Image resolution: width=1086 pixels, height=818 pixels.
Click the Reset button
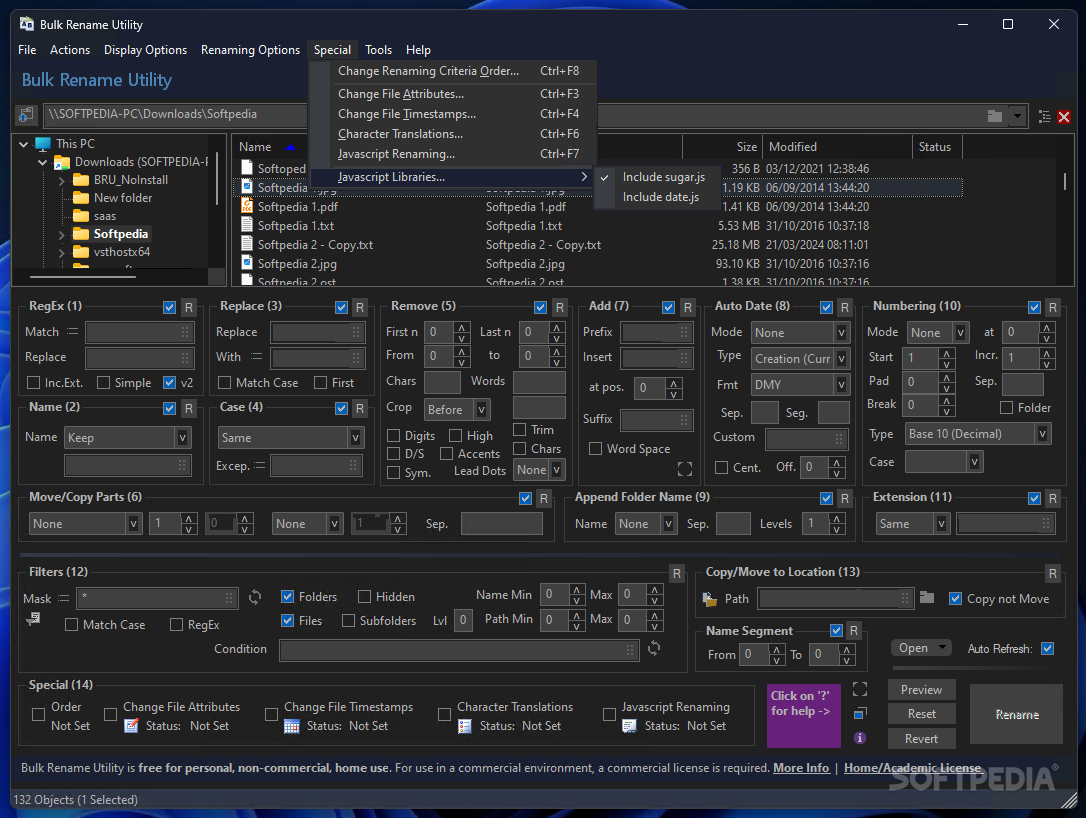point(921,713)
